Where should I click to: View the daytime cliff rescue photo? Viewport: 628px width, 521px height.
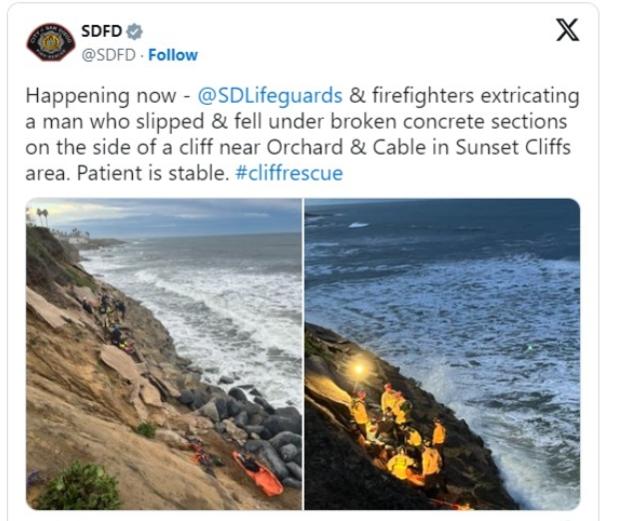[x=164, y=354]
